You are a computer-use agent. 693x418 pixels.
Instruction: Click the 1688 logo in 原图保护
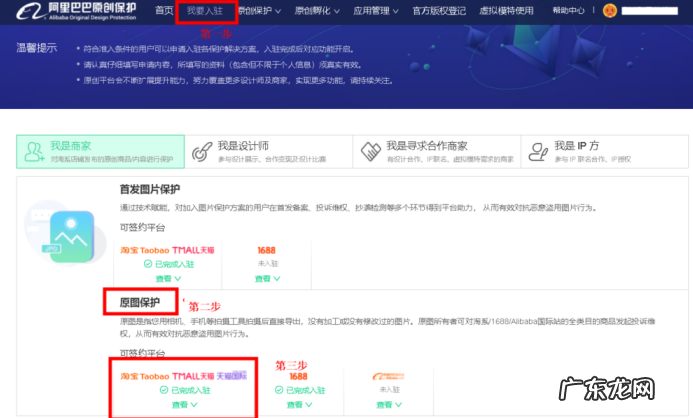(298, 376)
